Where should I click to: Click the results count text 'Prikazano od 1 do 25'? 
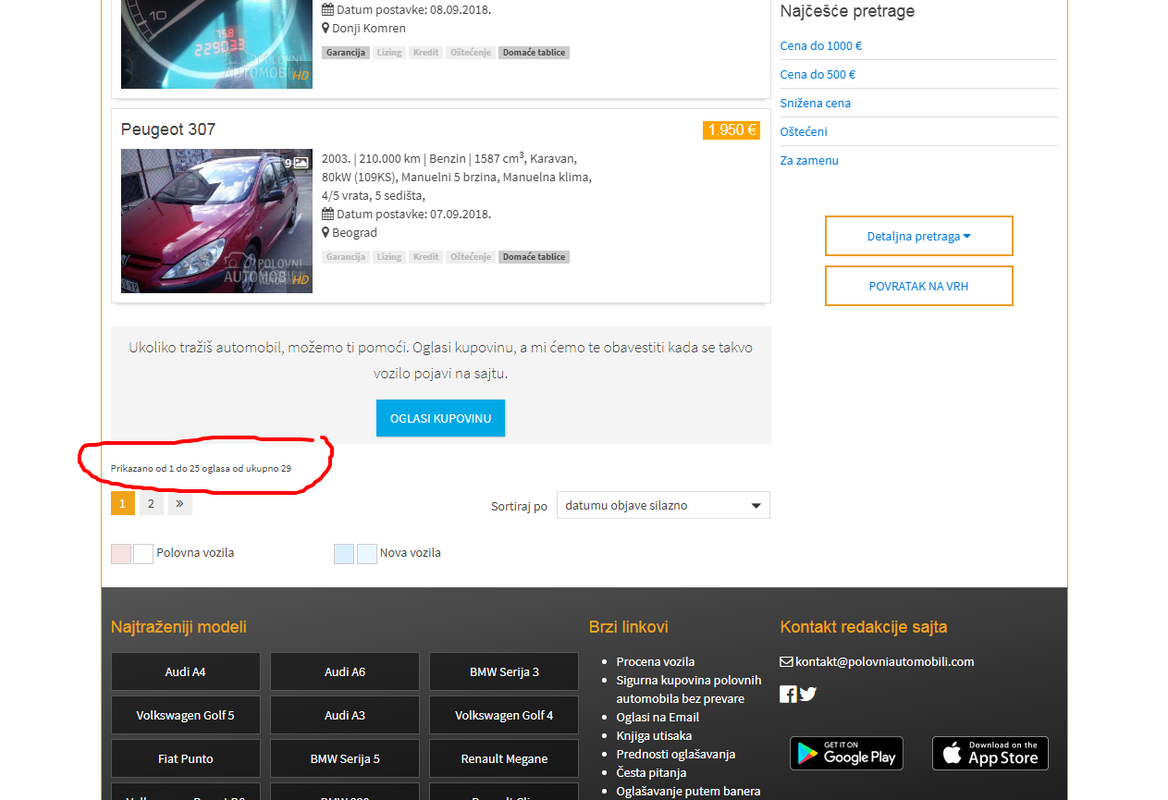(155, 469)
